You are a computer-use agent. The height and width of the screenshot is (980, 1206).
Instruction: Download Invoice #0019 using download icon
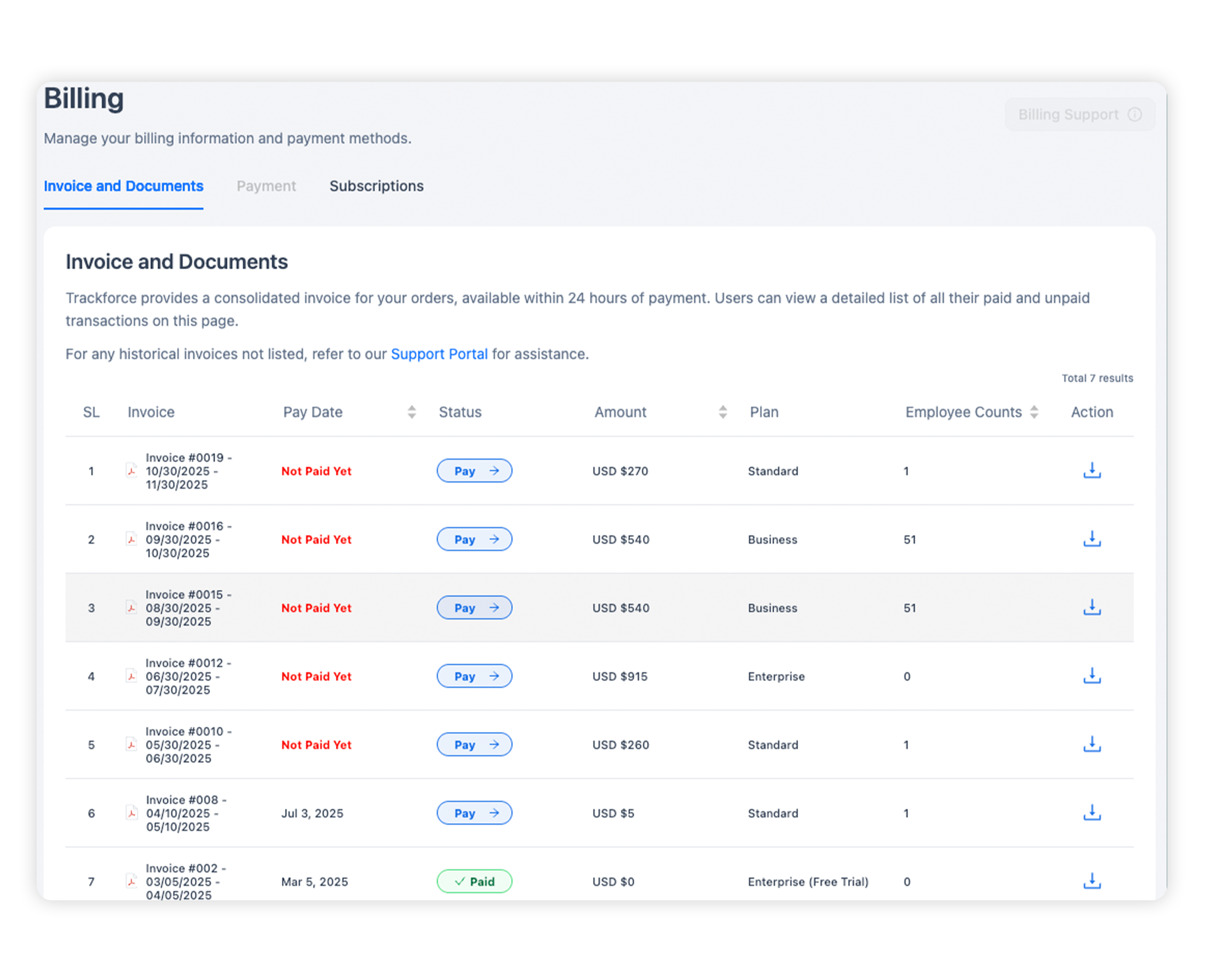1091,470
